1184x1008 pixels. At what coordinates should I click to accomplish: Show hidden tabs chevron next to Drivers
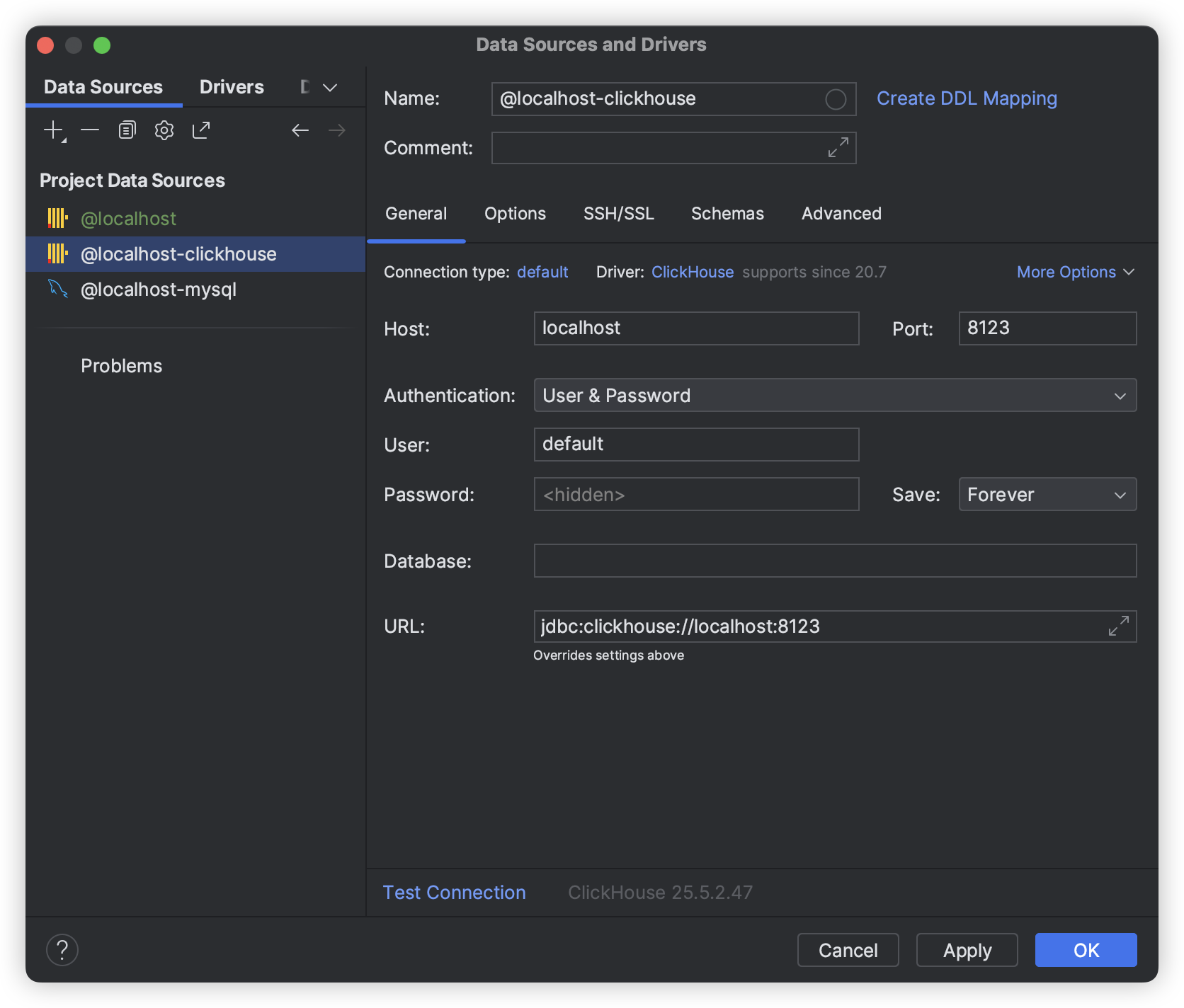pos(330,88)
